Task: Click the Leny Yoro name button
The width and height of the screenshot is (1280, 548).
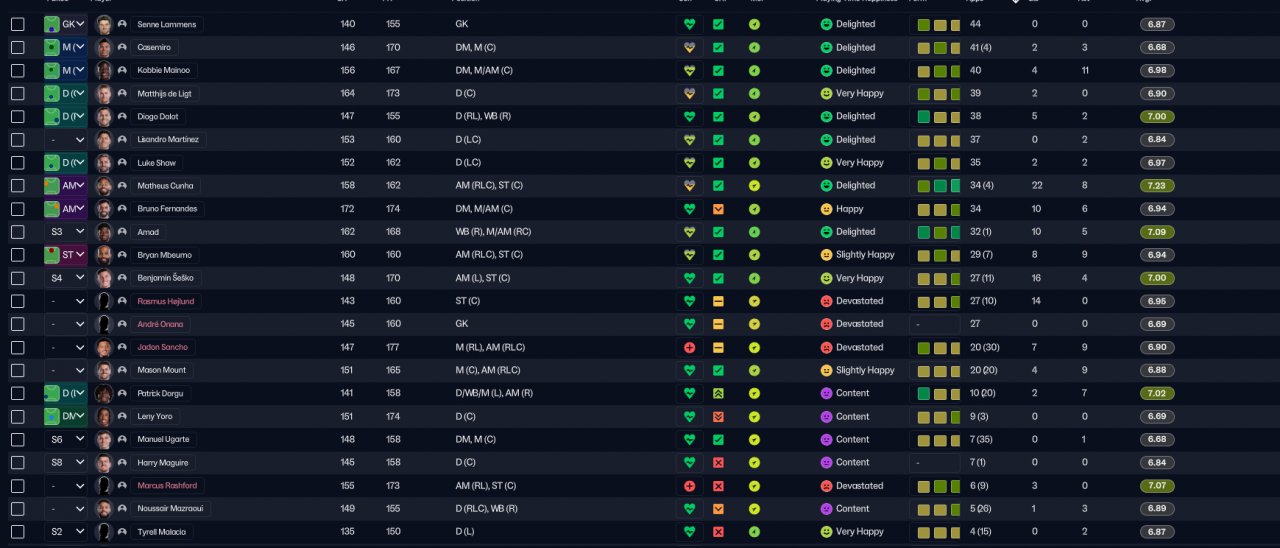Action: pos(153,416)
